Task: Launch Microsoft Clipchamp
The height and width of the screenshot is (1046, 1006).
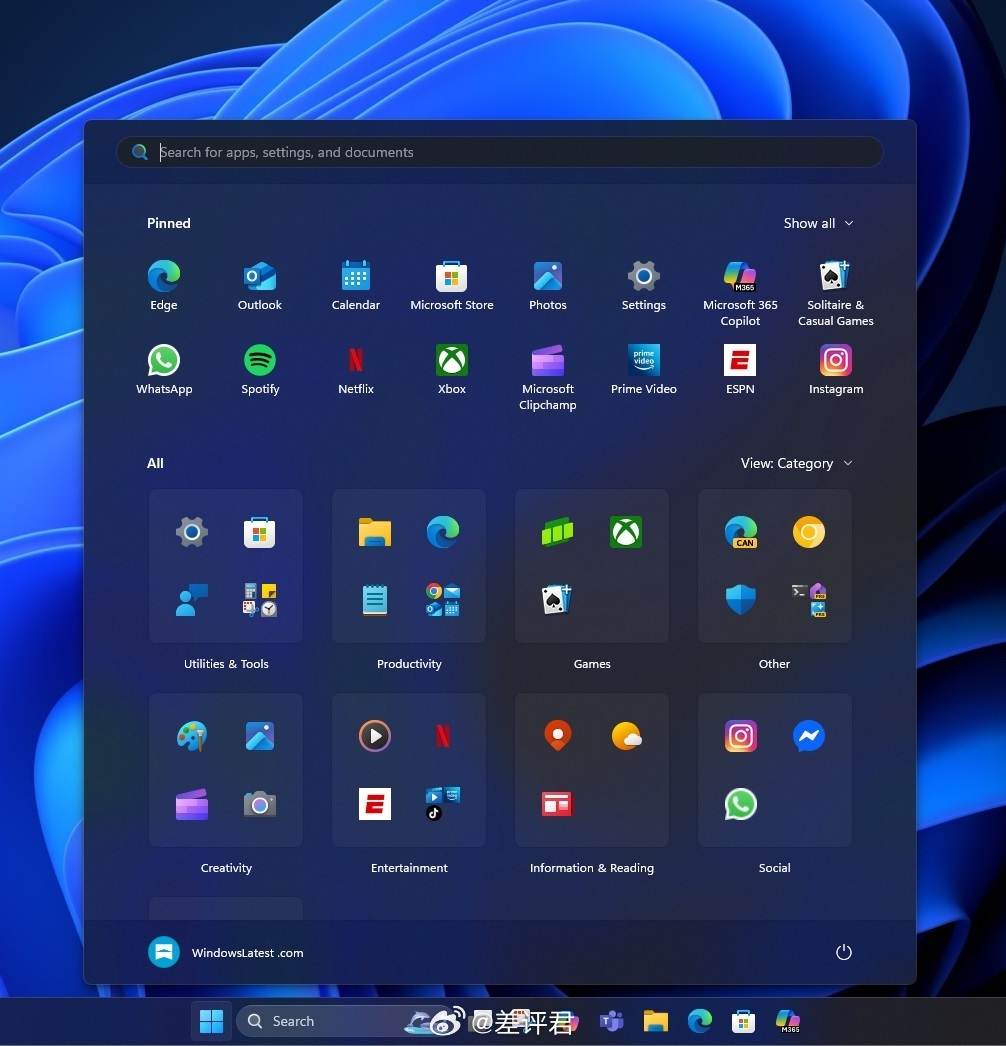Action: [x=548, y=378]
